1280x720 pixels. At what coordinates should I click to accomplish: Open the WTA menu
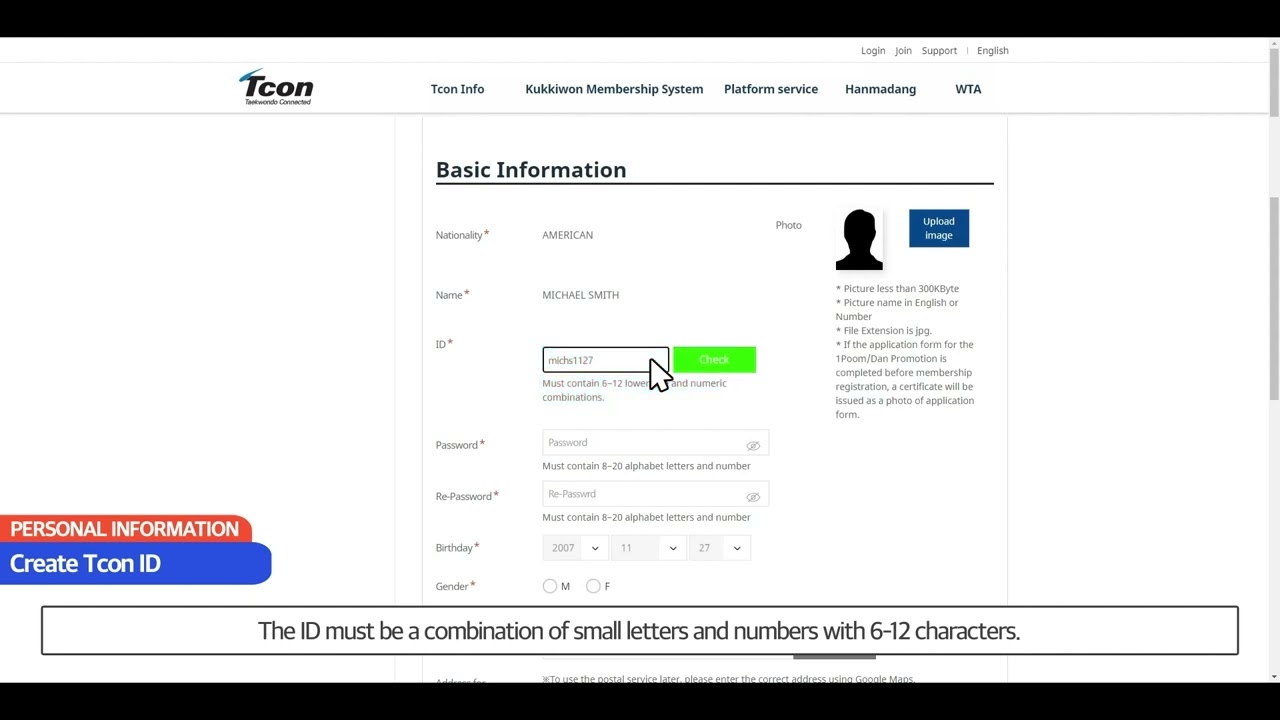coord(968,89)
